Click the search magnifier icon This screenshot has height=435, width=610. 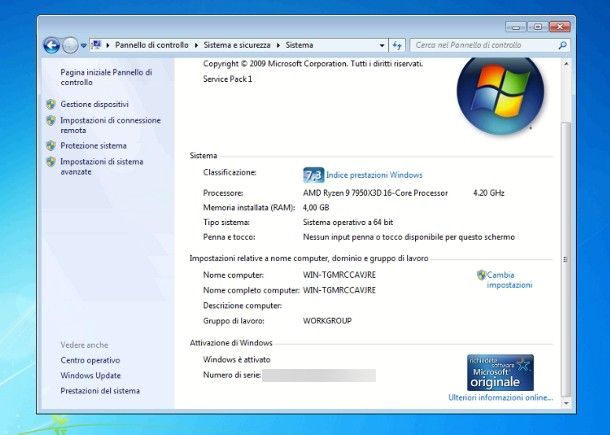click(x=563, y=46)
